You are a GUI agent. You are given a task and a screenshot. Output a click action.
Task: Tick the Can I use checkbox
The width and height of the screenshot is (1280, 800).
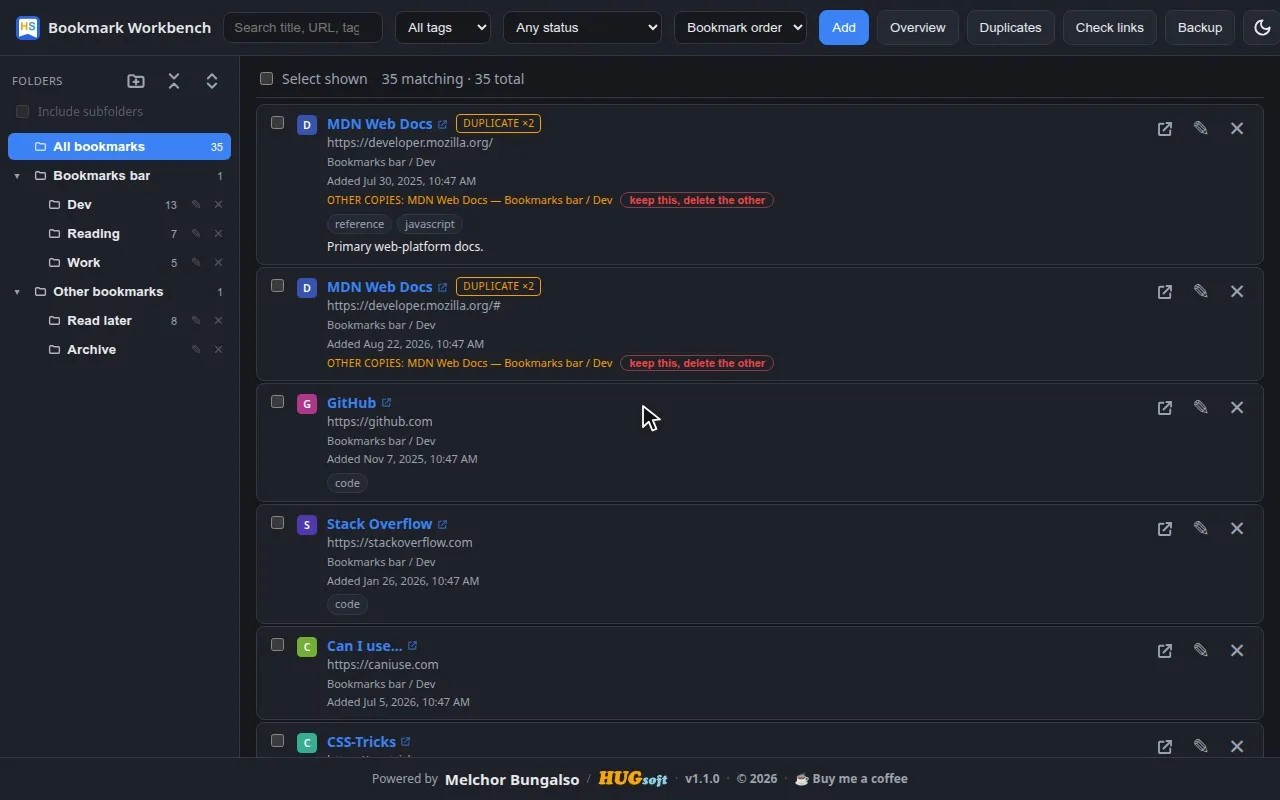278,645
